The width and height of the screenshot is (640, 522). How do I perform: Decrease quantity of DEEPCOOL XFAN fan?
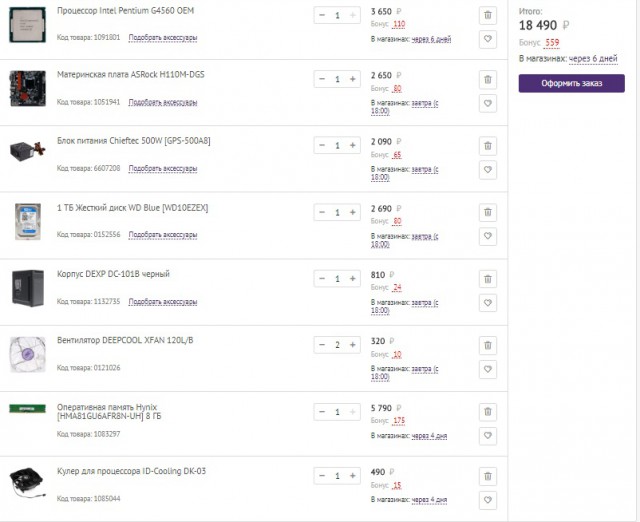pyautogui.click(x=322, y=345)
